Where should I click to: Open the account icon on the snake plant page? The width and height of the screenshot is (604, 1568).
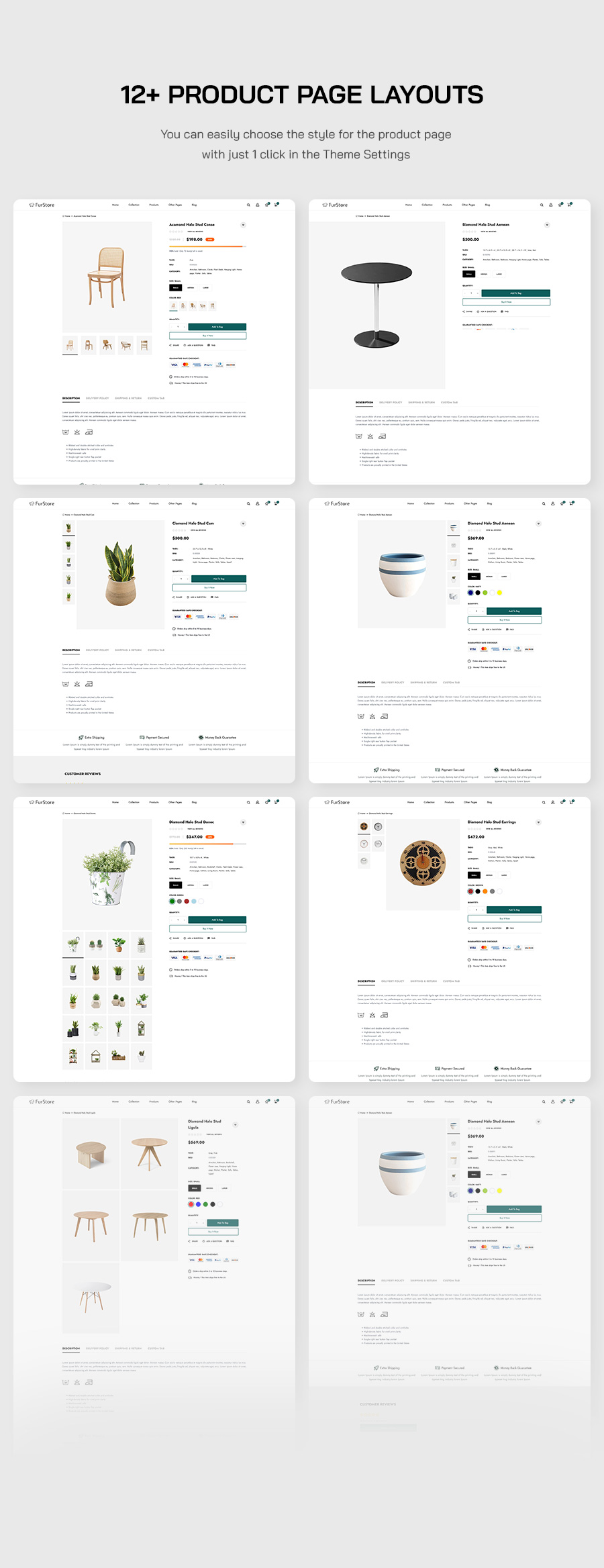coord(257,503)
